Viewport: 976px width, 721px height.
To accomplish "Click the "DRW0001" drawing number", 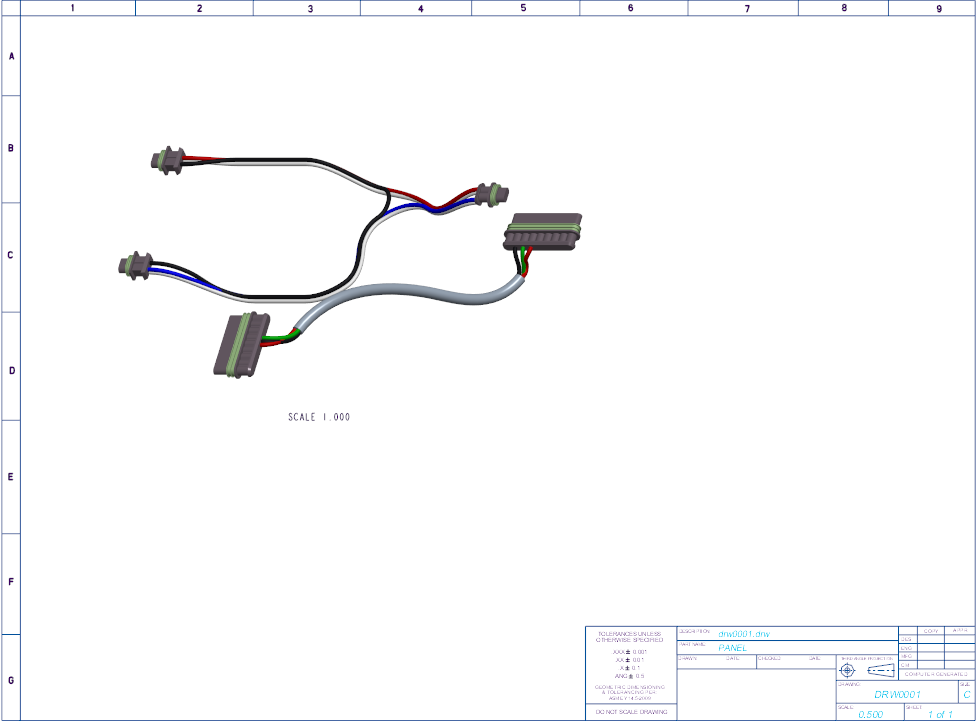I will [897, 694].
